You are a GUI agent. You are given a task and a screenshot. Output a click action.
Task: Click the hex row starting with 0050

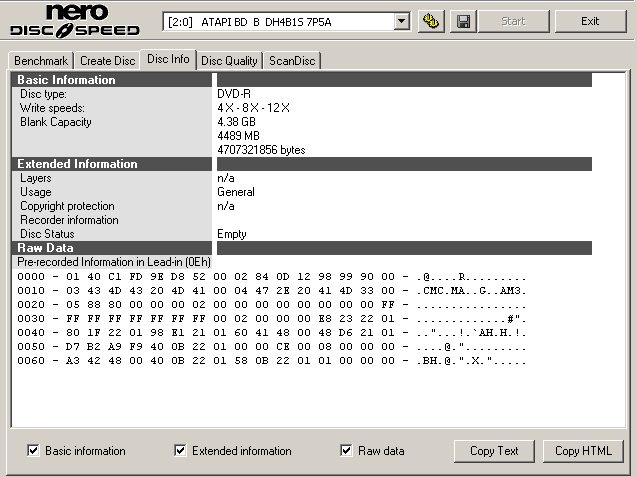pos(271,347)
